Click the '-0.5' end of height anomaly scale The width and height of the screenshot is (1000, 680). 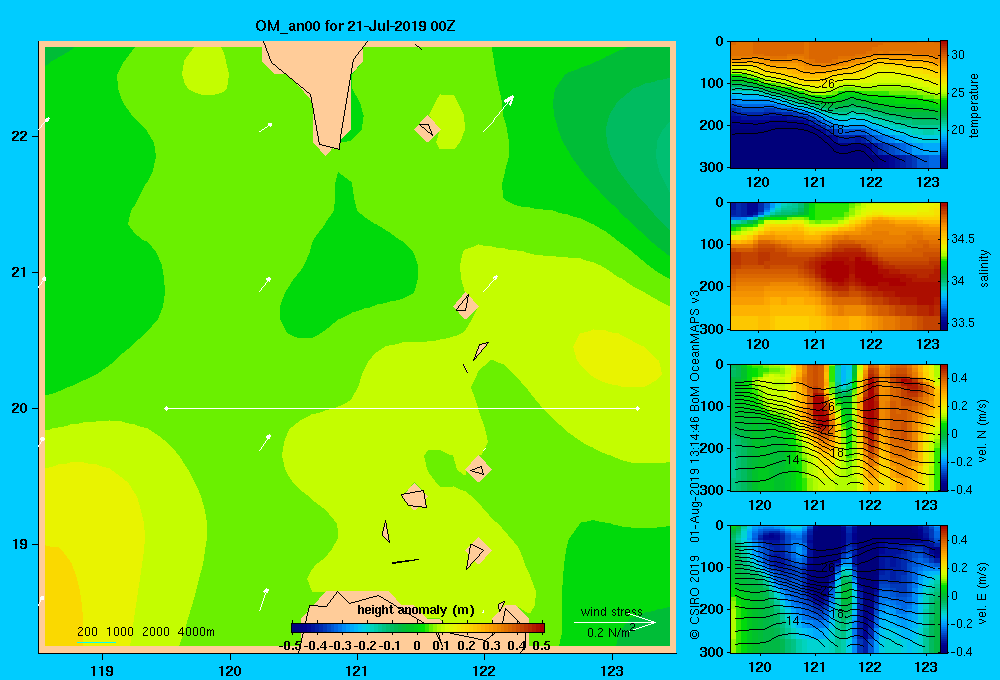click(290, 646)
